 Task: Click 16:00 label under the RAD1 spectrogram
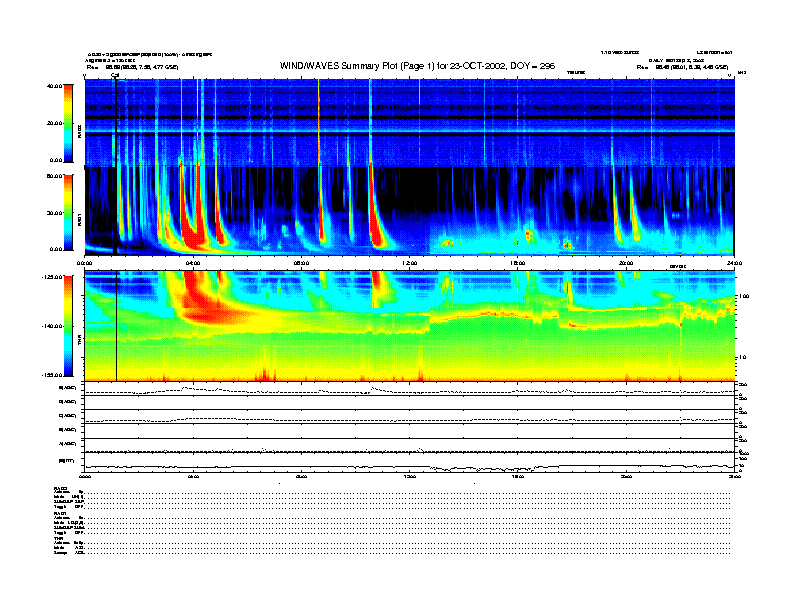pos(518,263)
